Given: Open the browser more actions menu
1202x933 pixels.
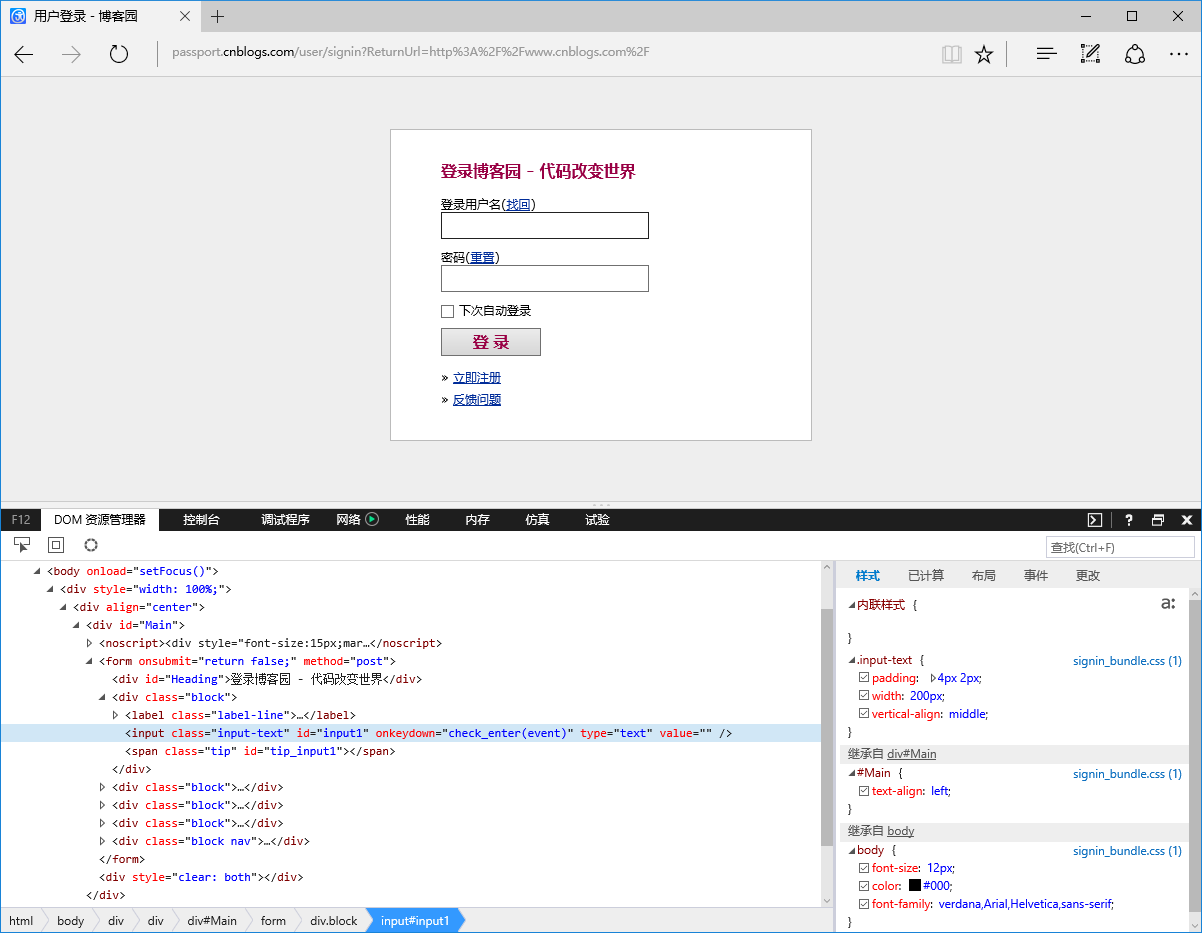Looking at the screenshot, I should [1179, 54].
